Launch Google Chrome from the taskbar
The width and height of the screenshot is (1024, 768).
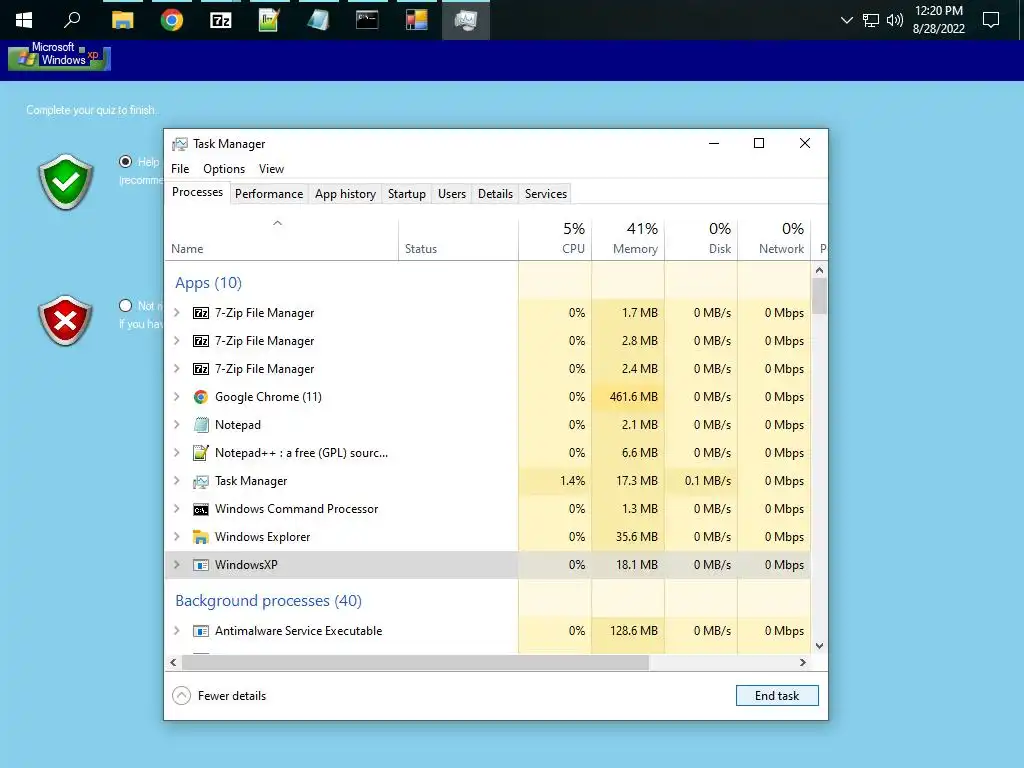[172, 20]
